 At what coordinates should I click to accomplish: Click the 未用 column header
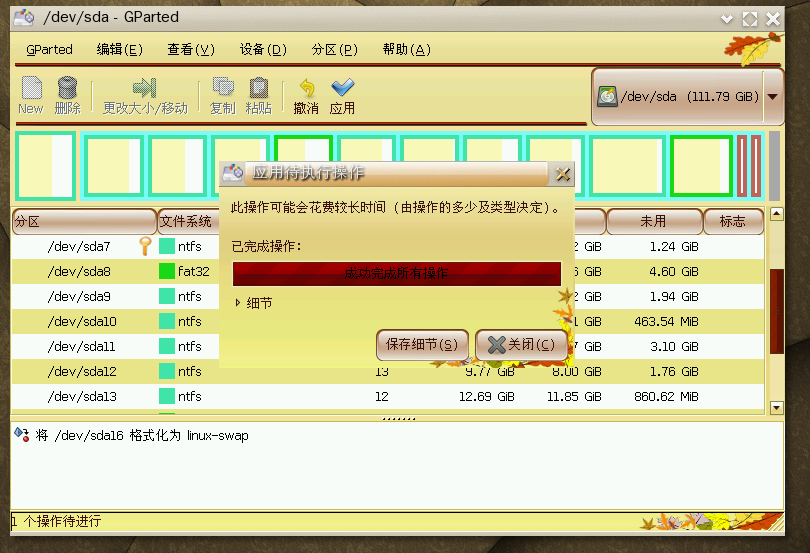pyautogui.click(x=654, y=222)
